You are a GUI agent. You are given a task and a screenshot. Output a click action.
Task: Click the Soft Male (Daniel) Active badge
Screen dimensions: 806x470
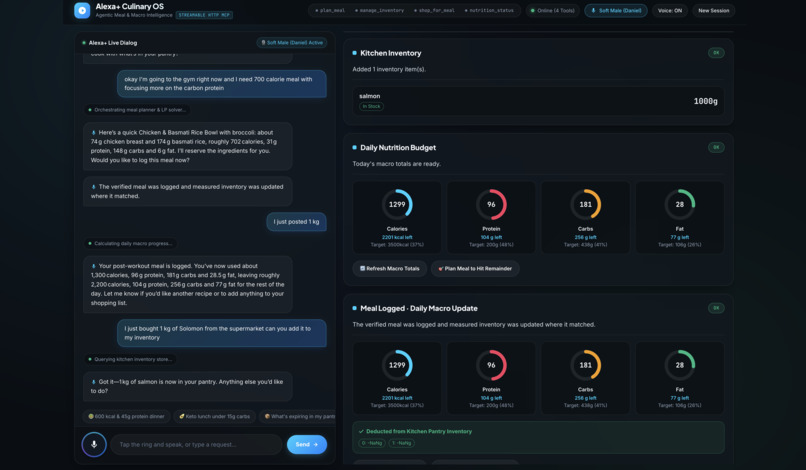[x=291, y=43]
